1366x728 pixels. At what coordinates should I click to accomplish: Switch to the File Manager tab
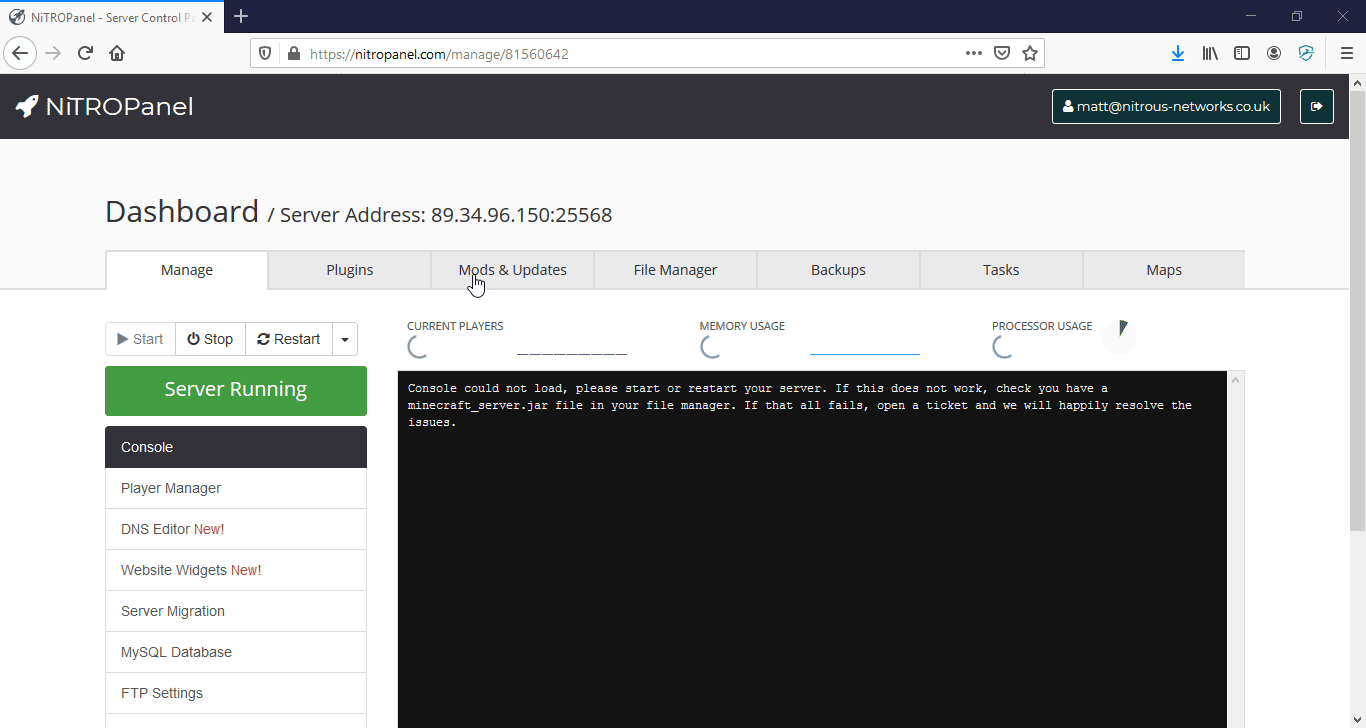[x=676, y=270]
